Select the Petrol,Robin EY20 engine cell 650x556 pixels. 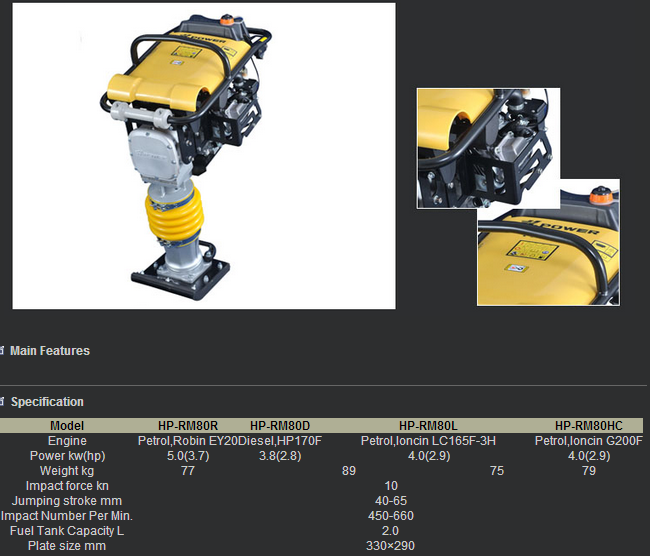click(188, 441)
